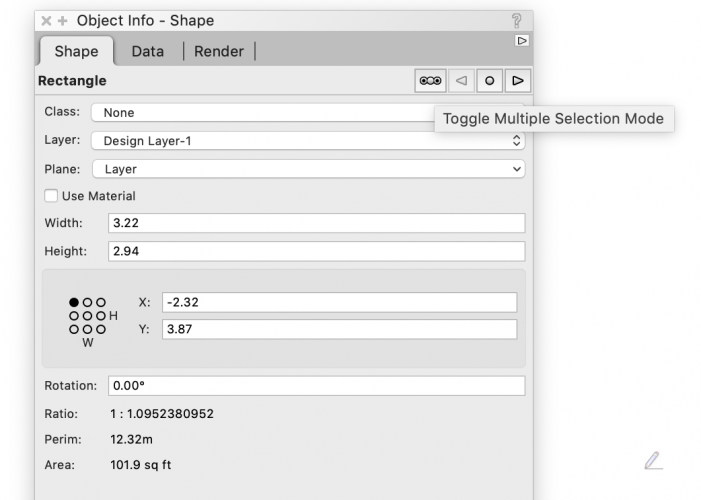The height and width of the screenshot is (500, 701).
Task: Click the help question mark icon
Action: 516,20
